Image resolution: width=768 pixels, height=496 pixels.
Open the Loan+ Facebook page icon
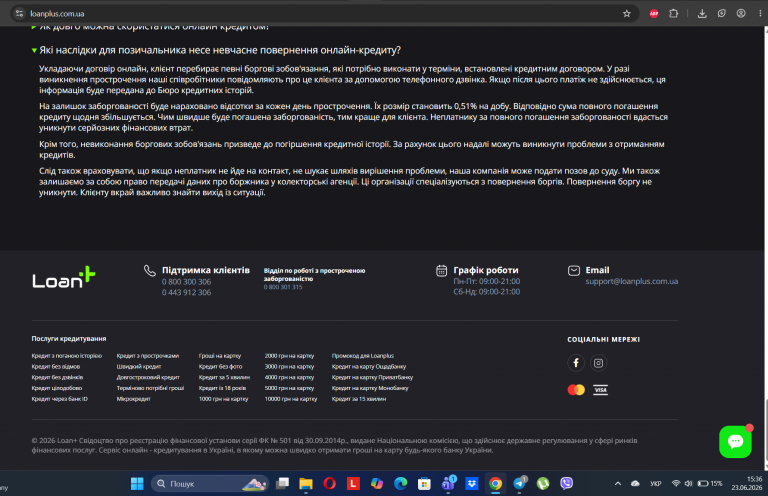coord(576,363)
